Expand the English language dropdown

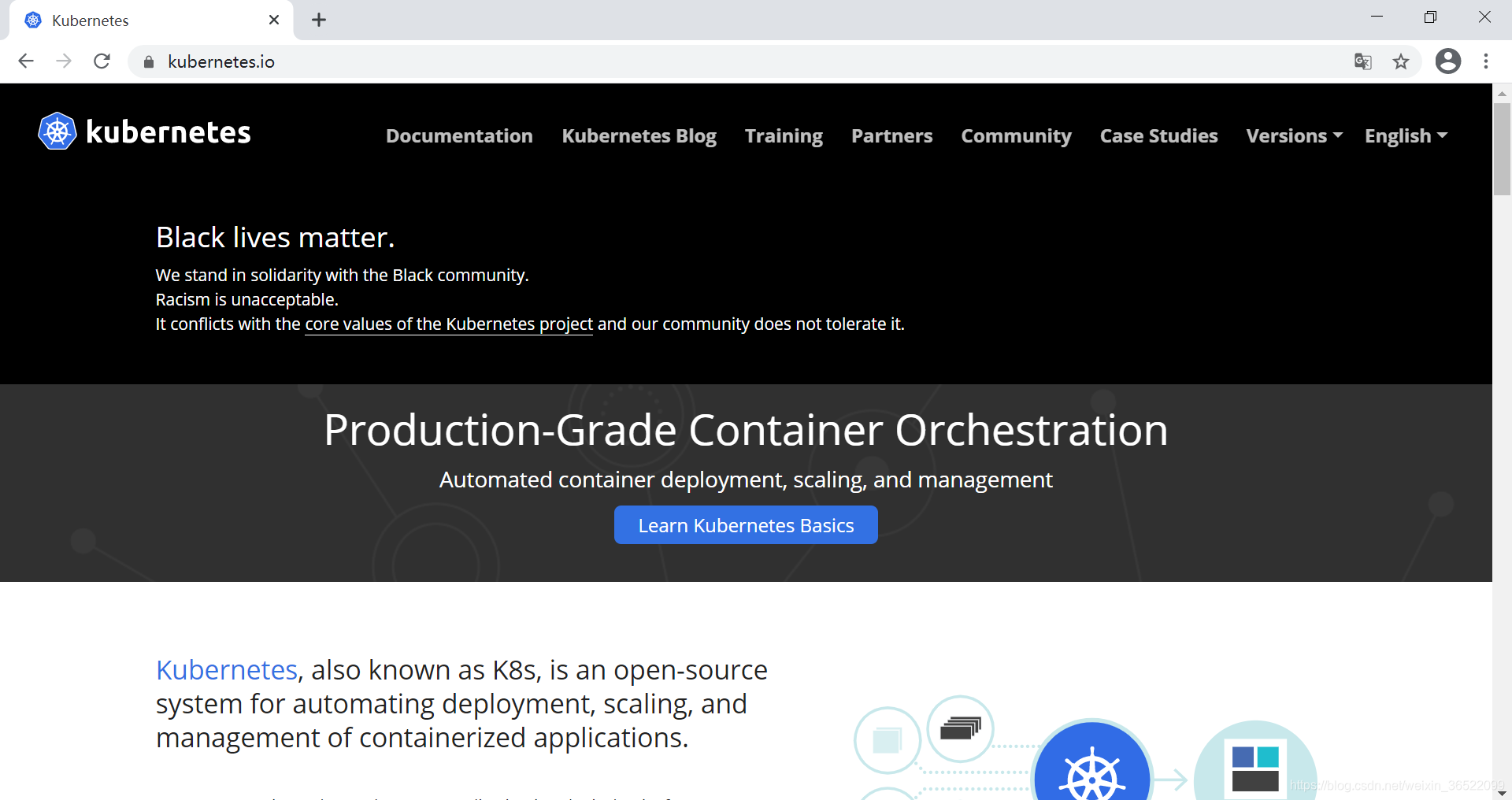click(1406, 135)
